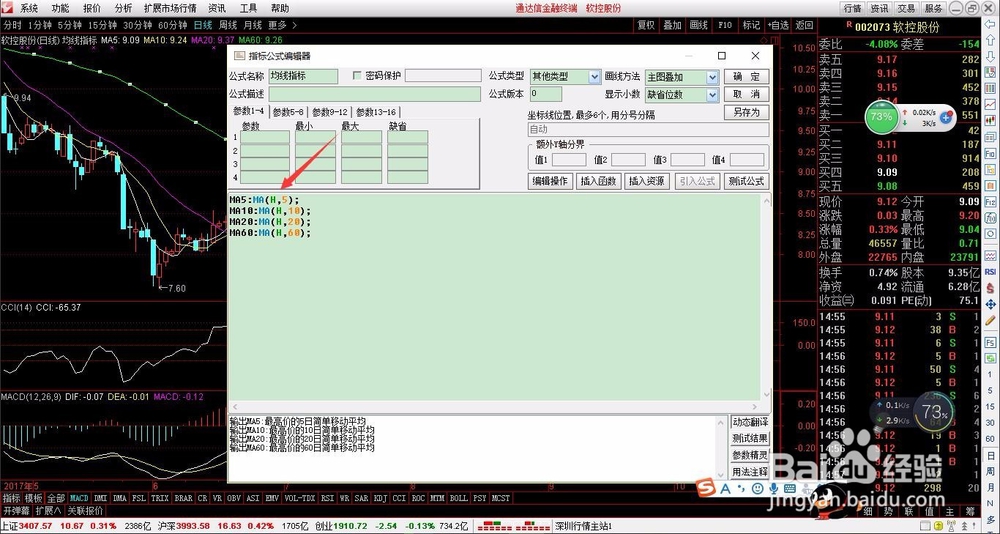This screenshot has height=534, width=1000.
Task: Switch to the 参数9-12 tab
Action: click(330, 112)
